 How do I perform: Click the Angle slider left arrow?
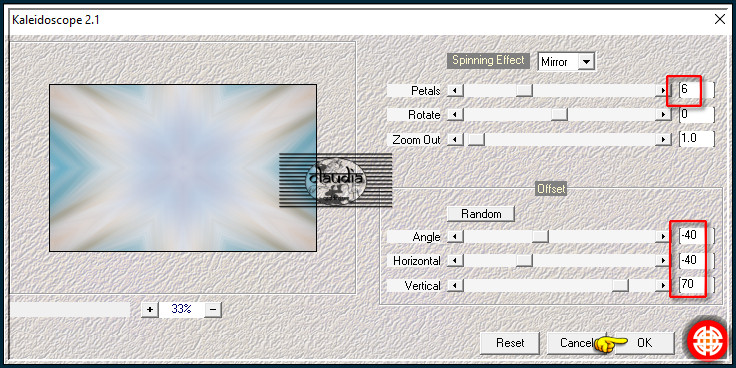tap(455, 236)
